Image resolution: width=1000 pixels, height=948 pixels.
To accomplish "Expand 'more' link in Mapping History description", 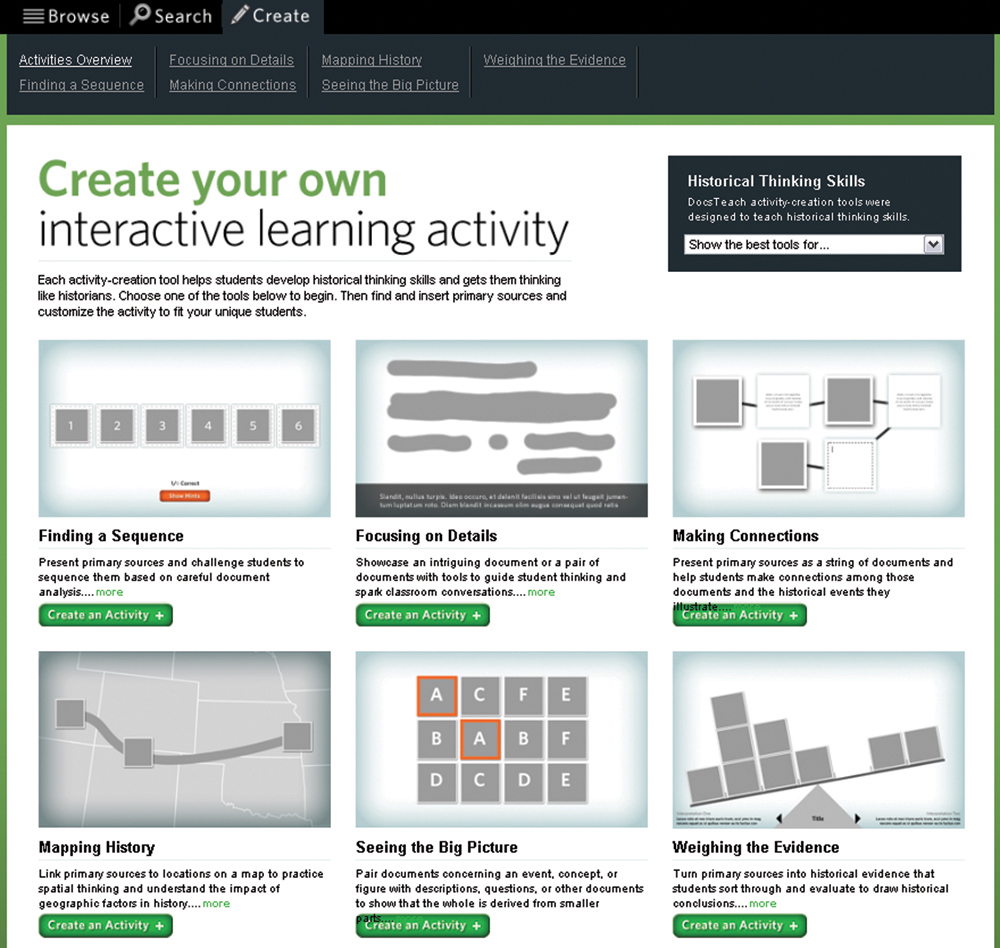I will (216, 903).
